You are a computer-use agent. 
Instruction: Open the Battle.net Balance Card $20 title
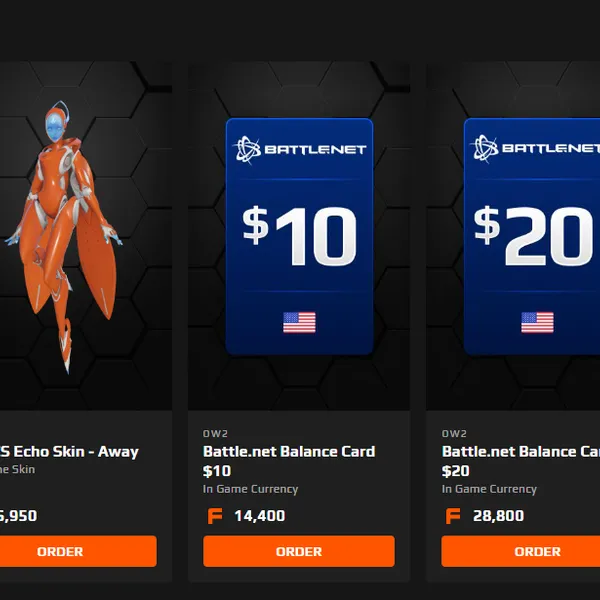tap(521, 461)
